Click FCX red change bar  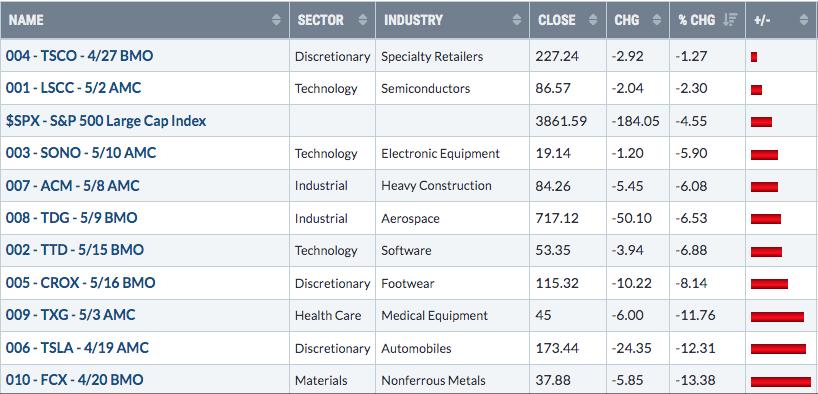pyautogui.click(x=781, y=381)
